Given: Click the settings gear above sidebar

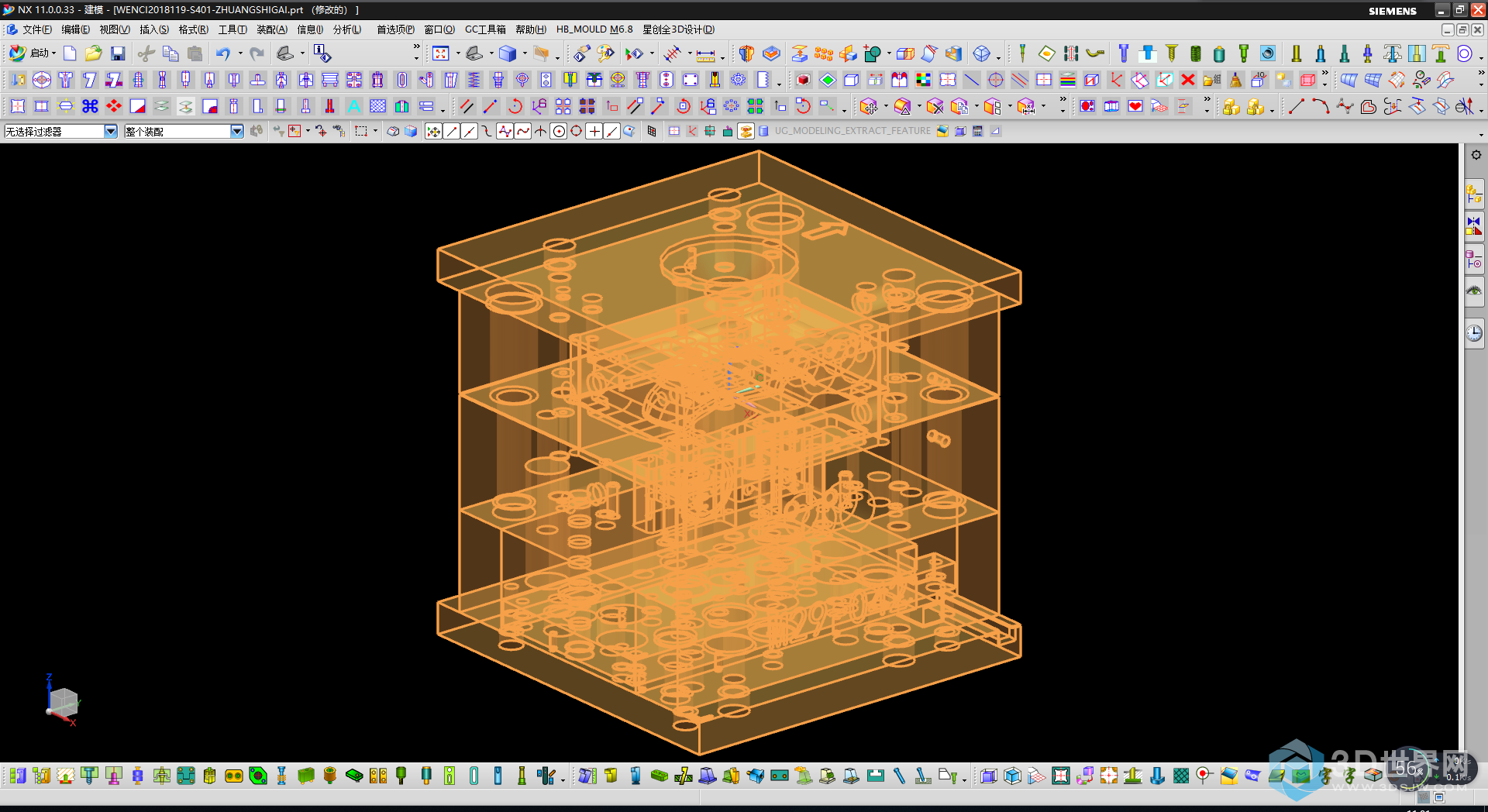Looking at the screenshot, I should point(1476,155).
